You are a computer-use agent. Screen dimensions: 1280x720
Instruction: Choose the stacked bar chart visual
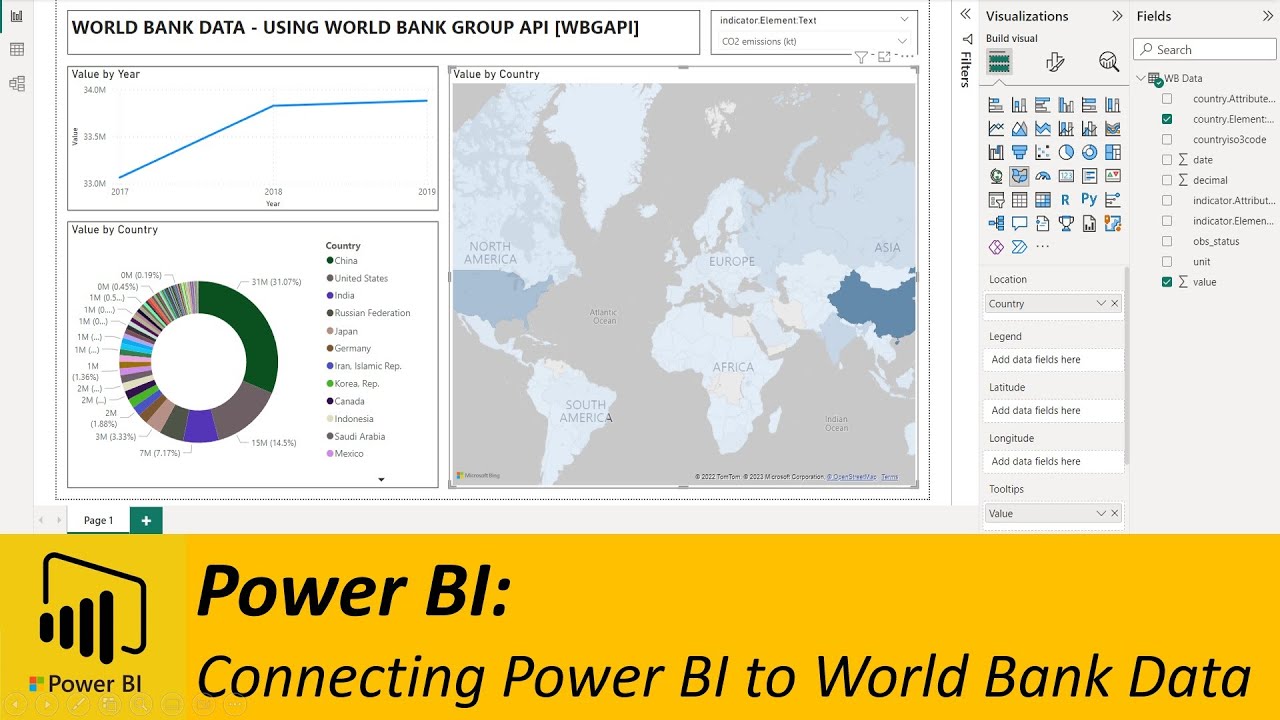click(996, 105)
